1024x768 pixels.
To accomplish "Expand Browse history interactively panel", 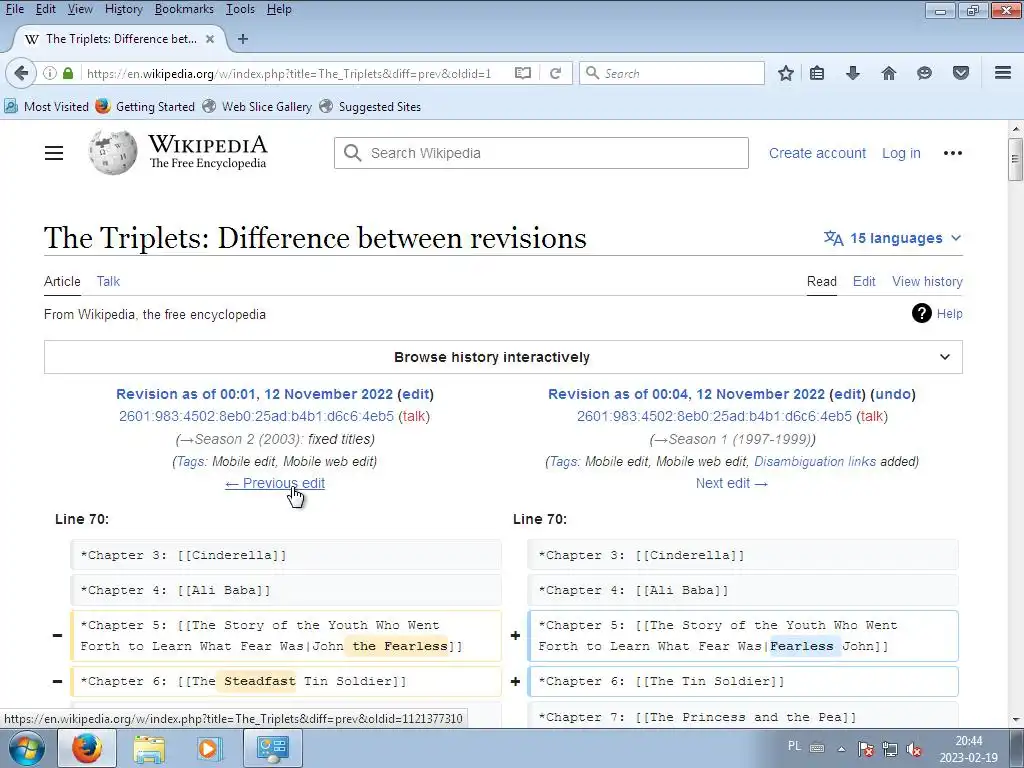I will [x=503, y=357].
